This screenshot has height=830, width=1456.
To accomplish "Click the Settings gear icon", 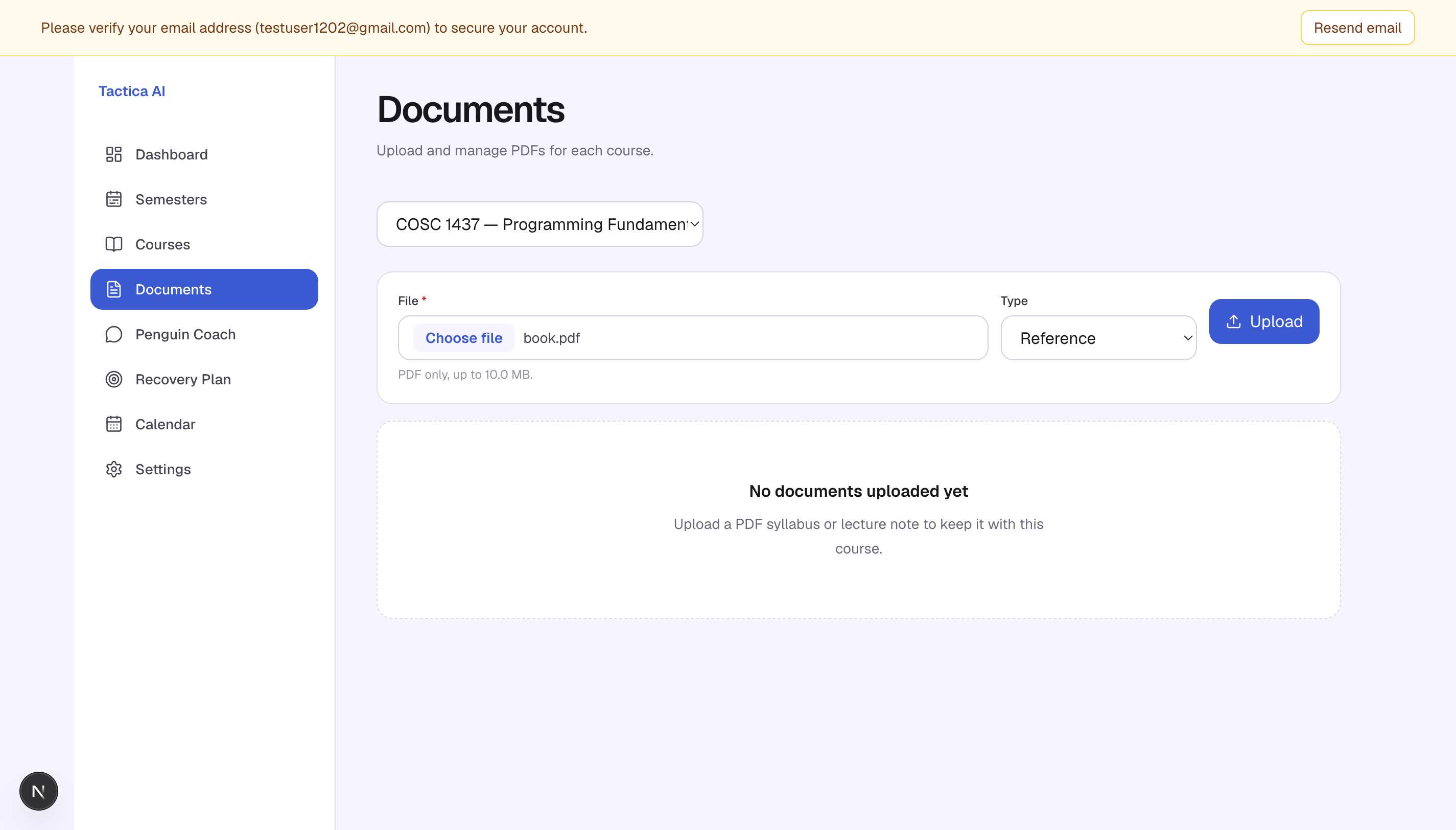I will pos(114,470).
